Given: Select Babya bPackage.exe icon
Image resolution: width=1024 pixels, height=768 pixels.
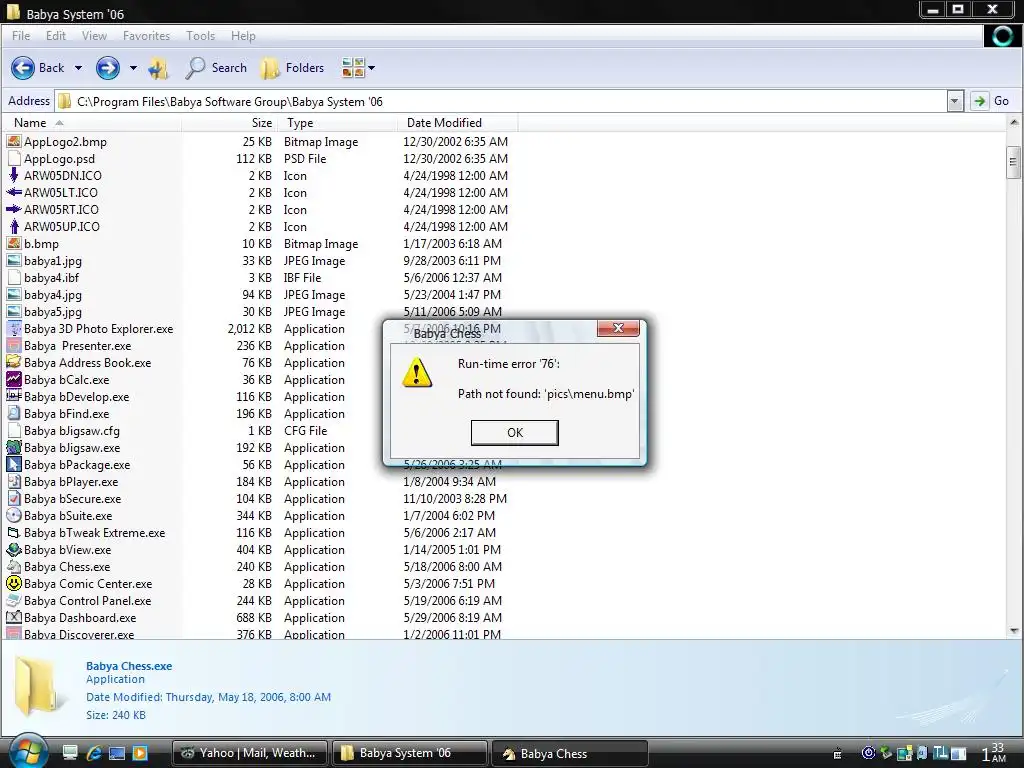Looking at the screenshot, I should click(x=14, y=464).
